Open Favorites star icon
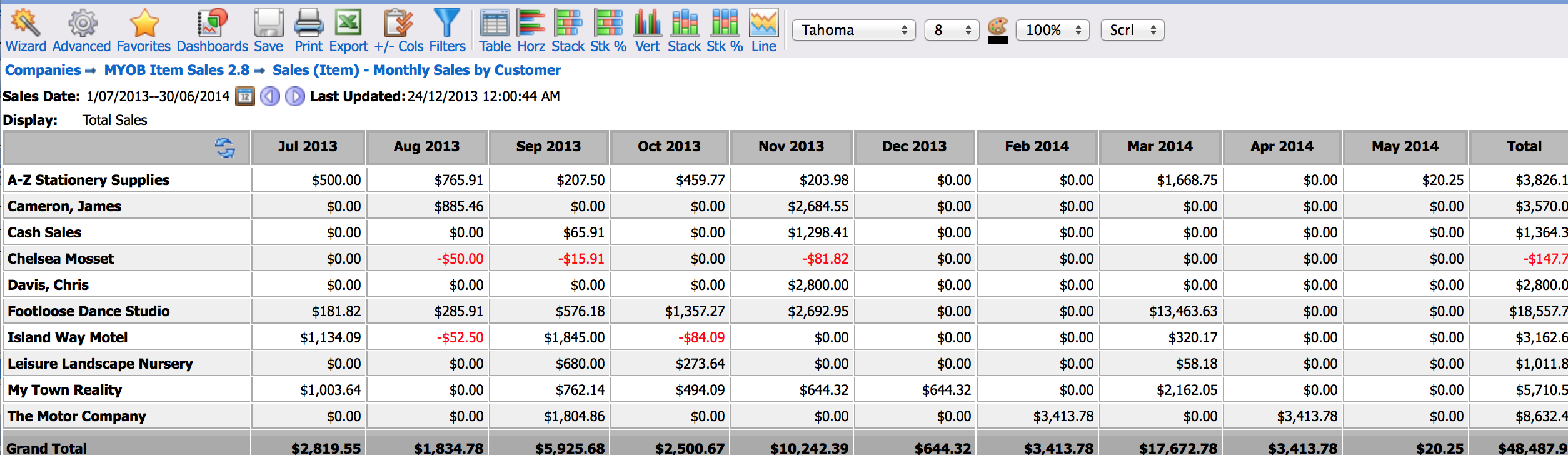The image size is (1568, 455). 144,30
